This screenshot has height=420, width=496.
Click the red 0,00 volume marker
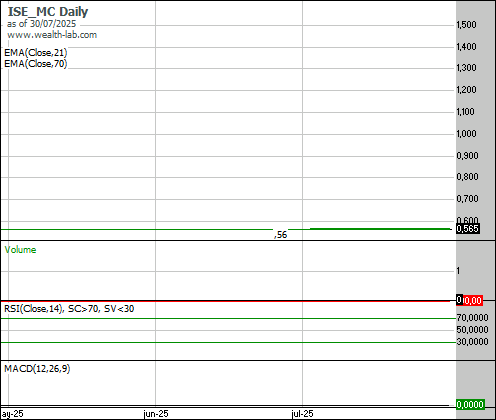click(x=473, y=301)
